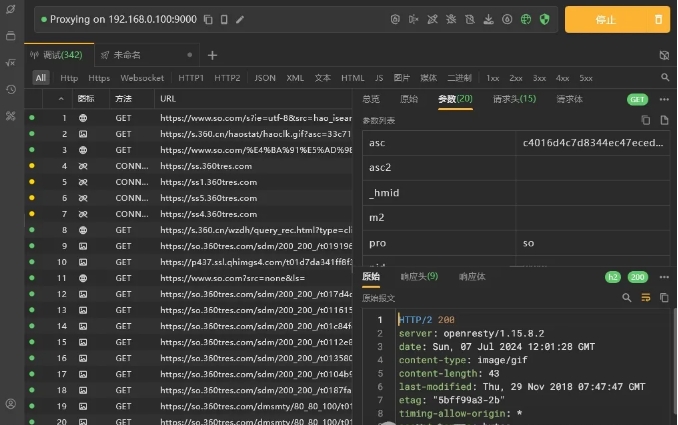Open the response panel three-dot menu
The height and width of the screenshot is (425, 678).
tap(663, 276)
